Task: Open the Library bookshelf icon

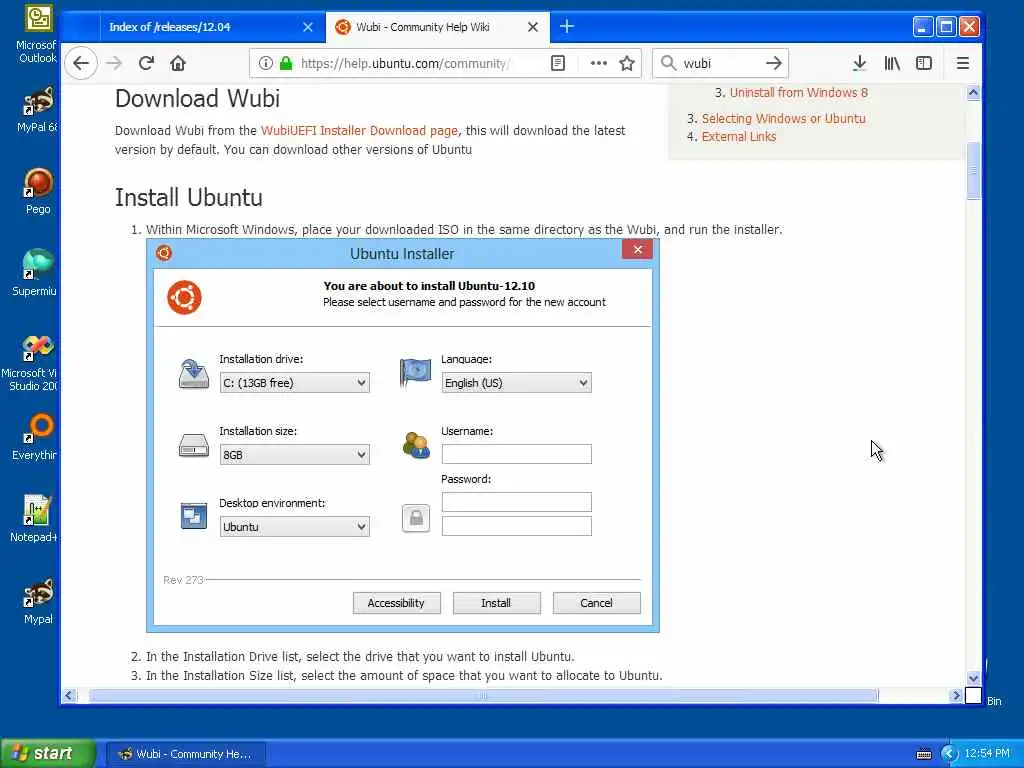Action: (x=892, y=63)
